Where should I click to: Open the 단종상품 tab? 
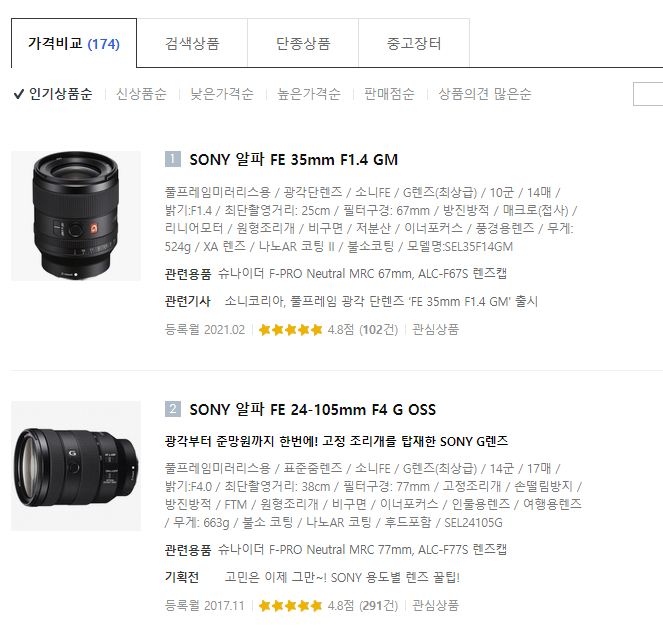(303, 43)
